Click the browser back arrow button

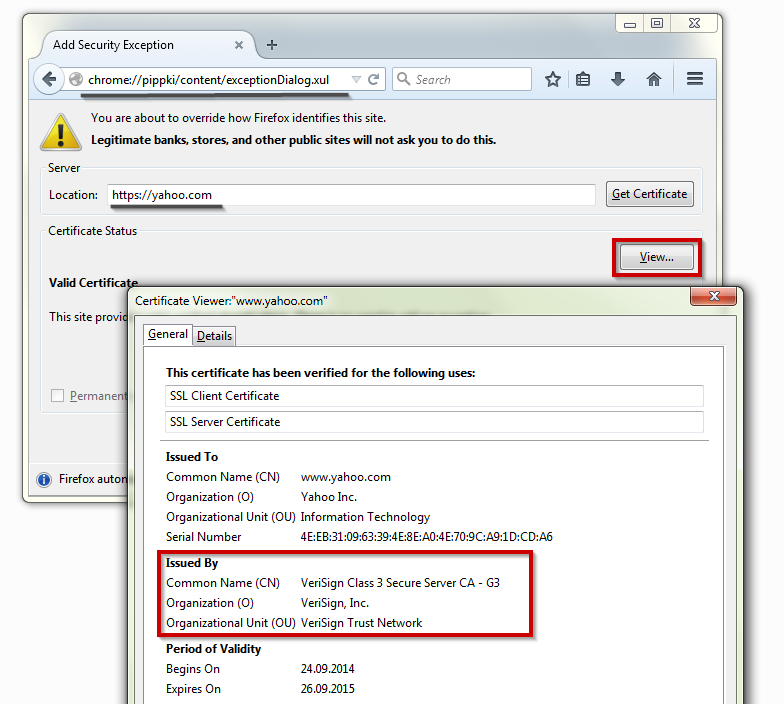click(x=49, y=79)
